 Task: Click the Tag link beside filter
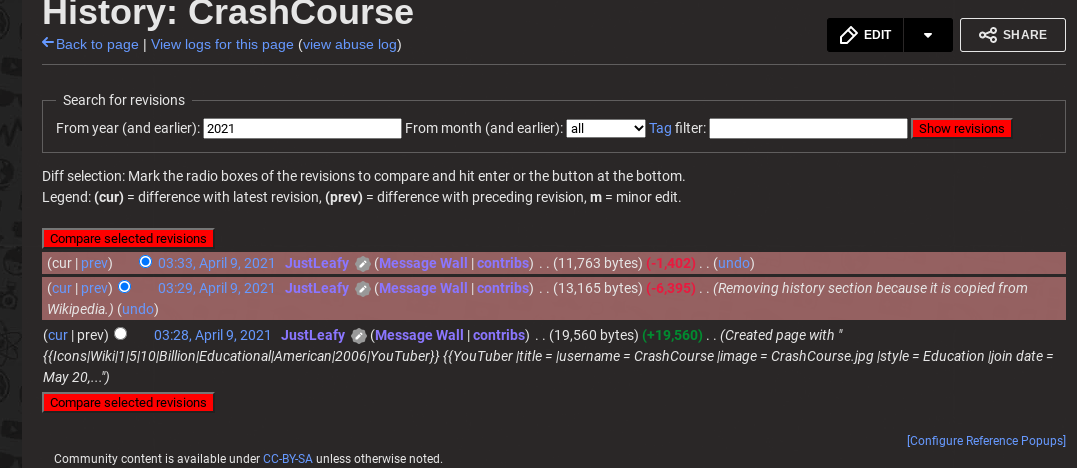point(660,129)
